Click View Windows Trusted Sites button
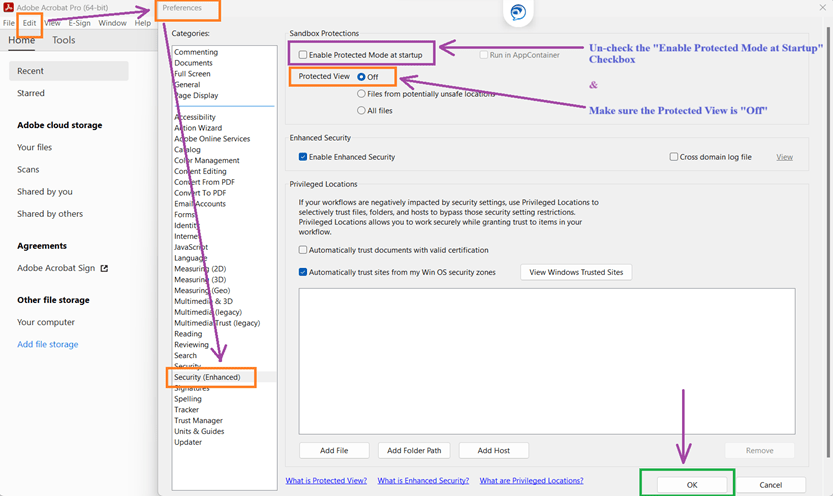This screenshot has height=496, width=833. click(x=576, y=272)
